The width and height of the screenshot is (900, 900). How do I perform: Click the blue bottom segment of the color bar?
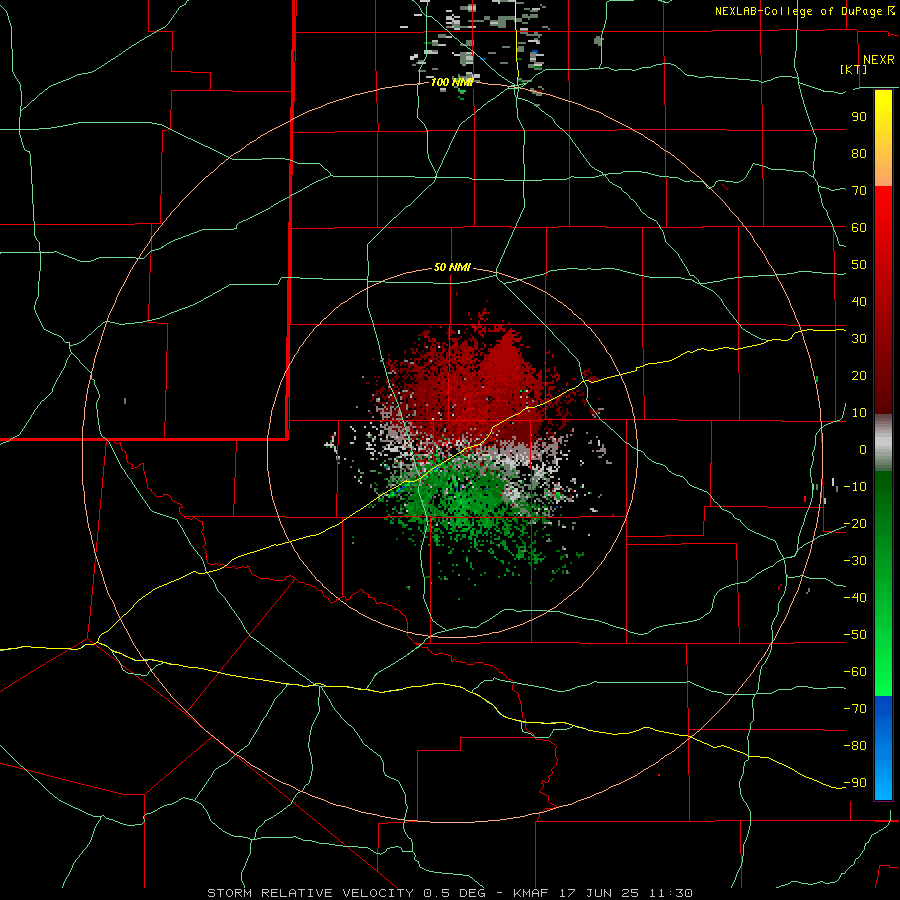pos(883,748)
